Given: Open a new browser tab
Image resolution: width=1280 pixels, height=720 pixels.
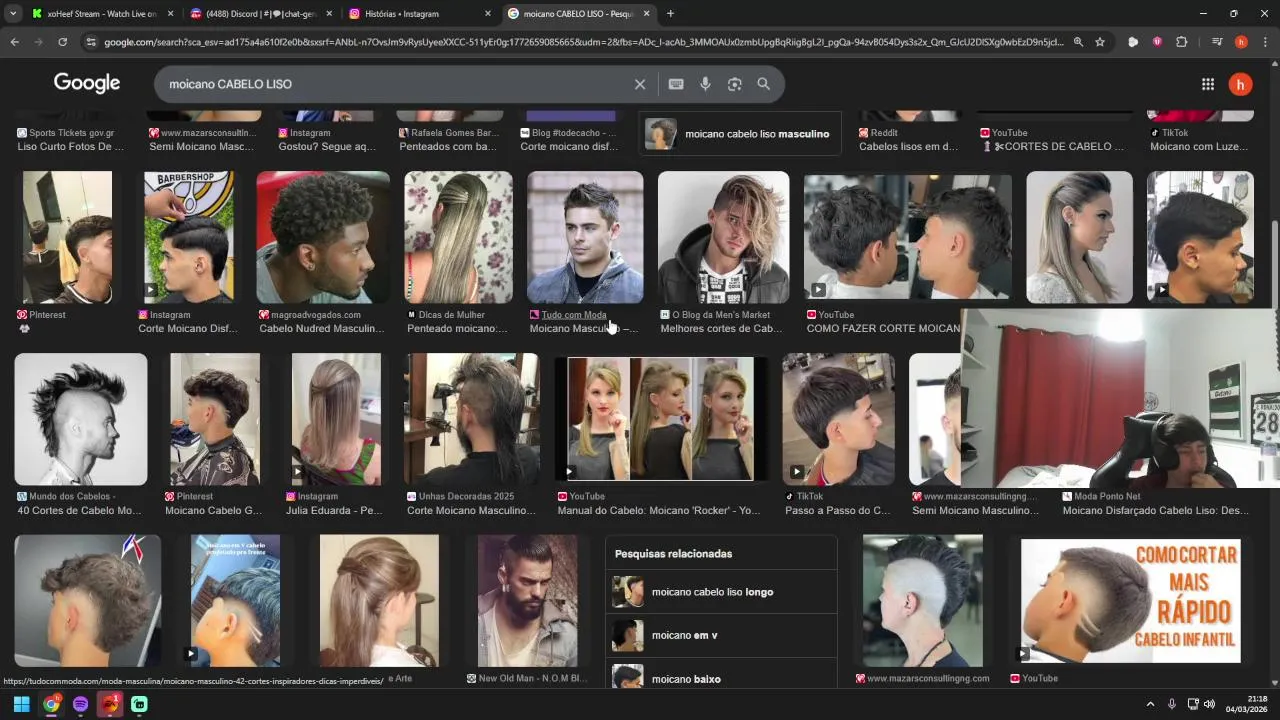Looking at the screenshot, I should point(670,14).
